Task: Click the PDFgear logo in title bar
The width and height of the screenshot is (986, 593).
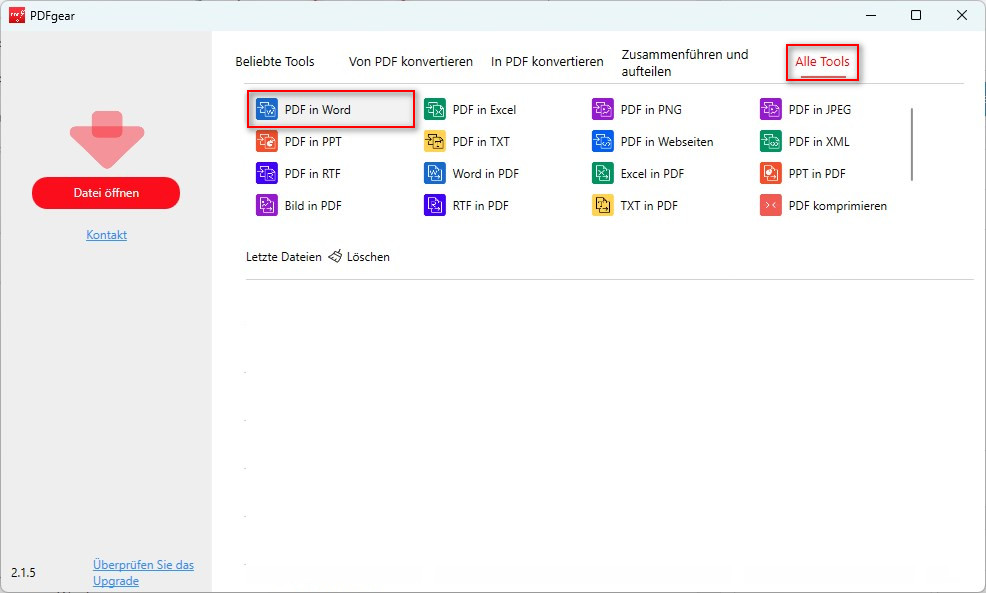Action: [17, 15]
